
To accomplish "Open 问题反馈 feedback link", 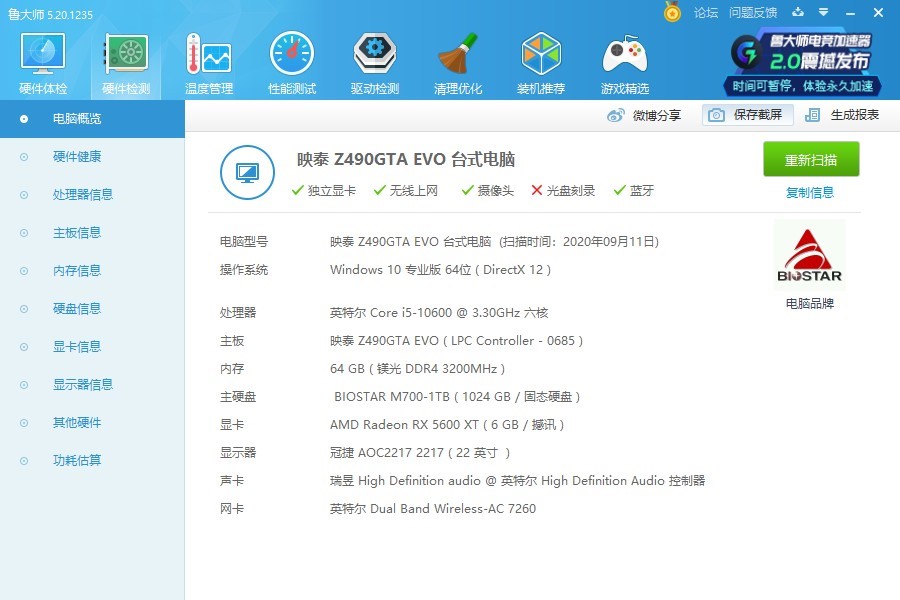I will tap(753, 13).
